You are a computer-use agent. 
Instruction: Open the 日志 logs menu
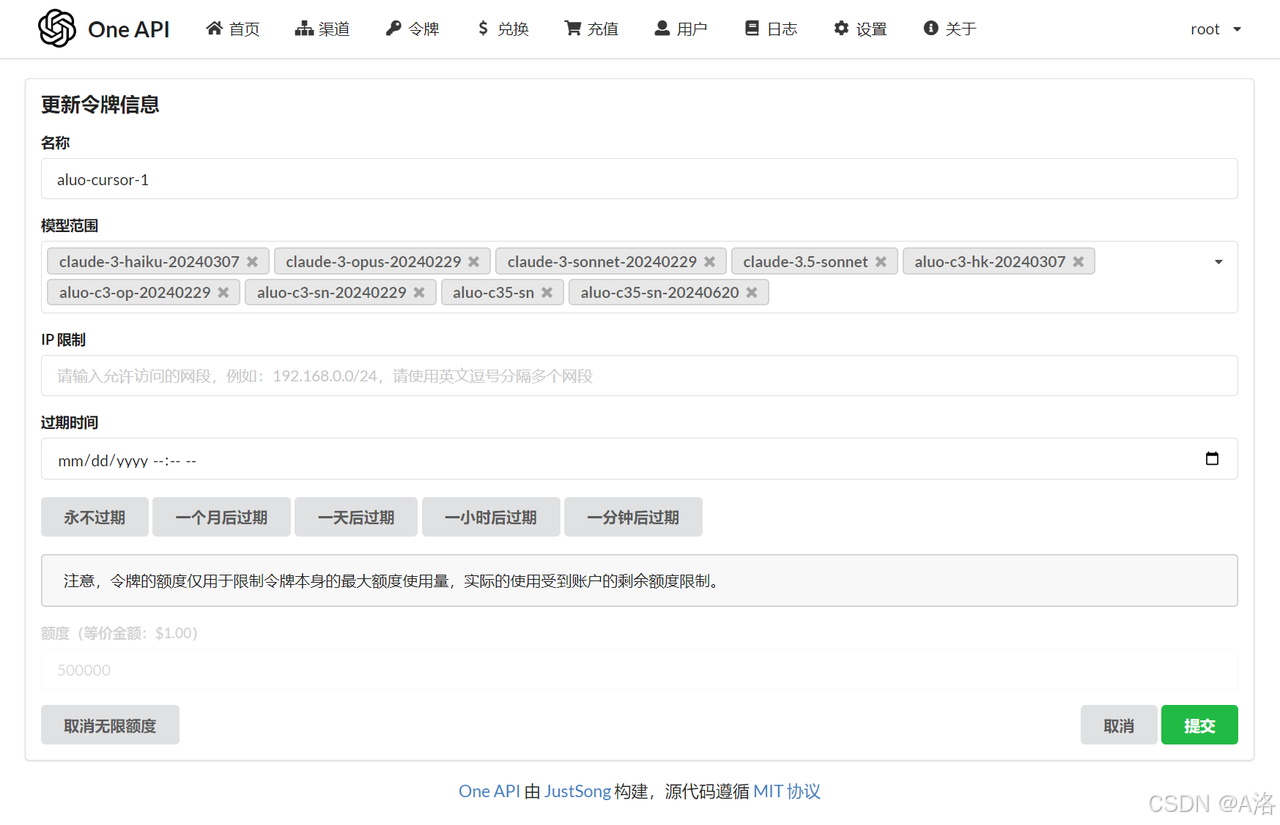[770, 29]
